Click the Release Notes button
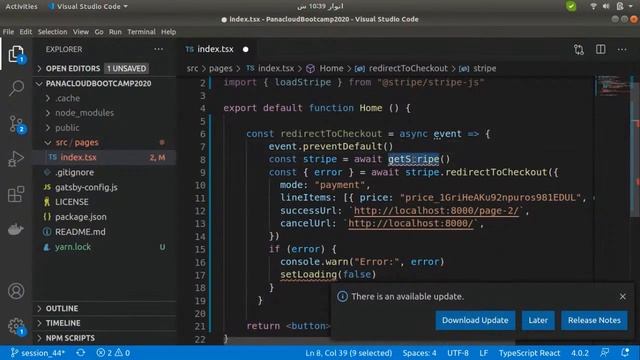 pyautogui.click(x=594, y=320)
